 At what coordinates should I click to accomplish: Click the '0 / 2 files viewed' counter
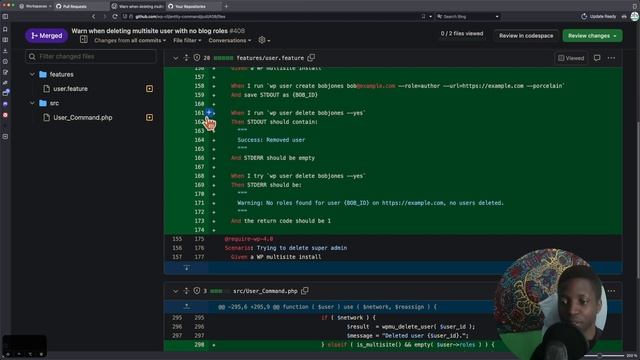tap(462, 33)
